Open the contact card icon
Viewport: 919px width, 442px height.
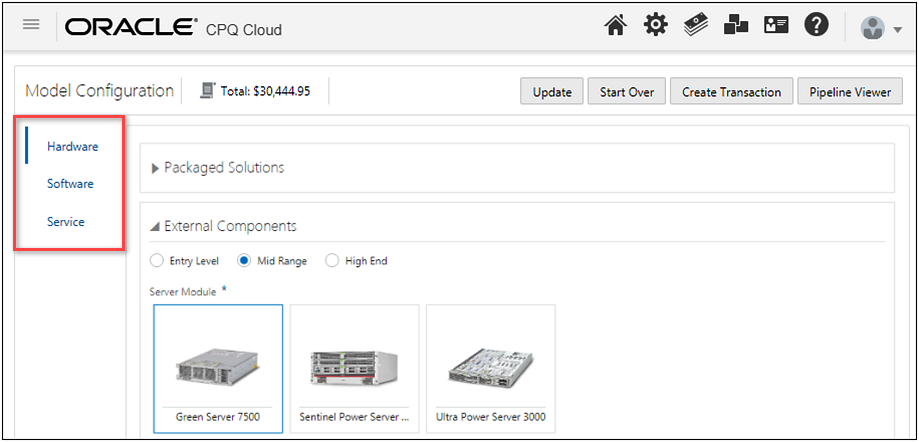click(776, 27)
